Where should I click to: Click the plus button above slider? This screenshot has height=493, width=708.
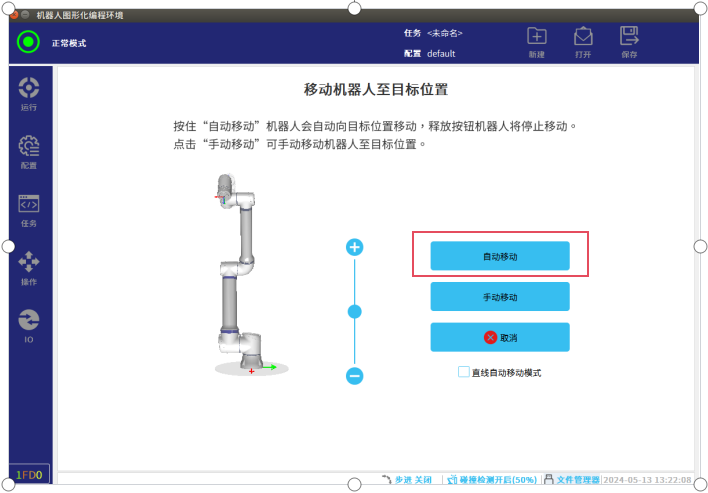pyautogui.click(x=354, y=247)
